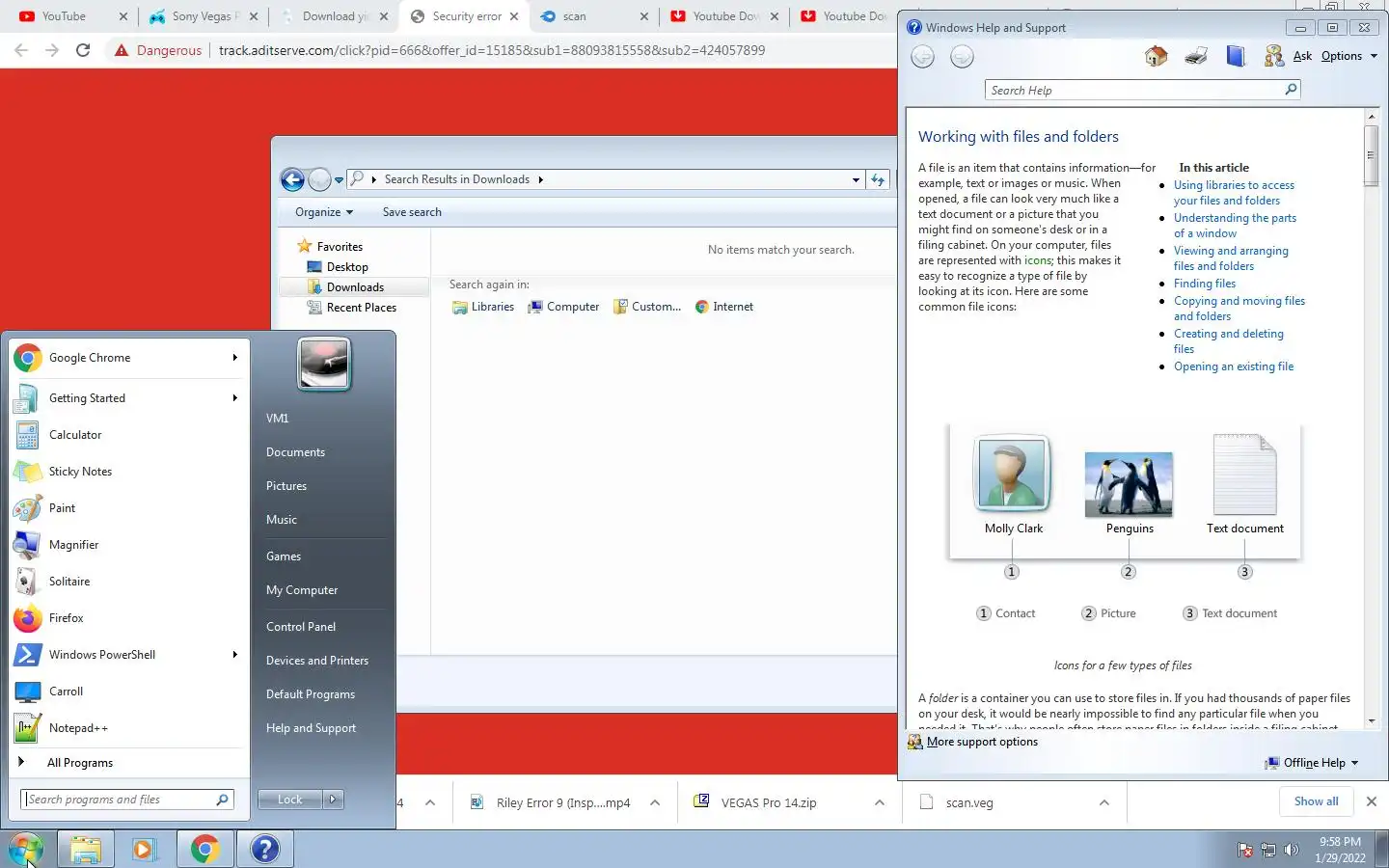Image resolution: width=1389 pixels, height=868 pixels.
Task: Click the user account picture in Start menu
Action: (323, 364)
